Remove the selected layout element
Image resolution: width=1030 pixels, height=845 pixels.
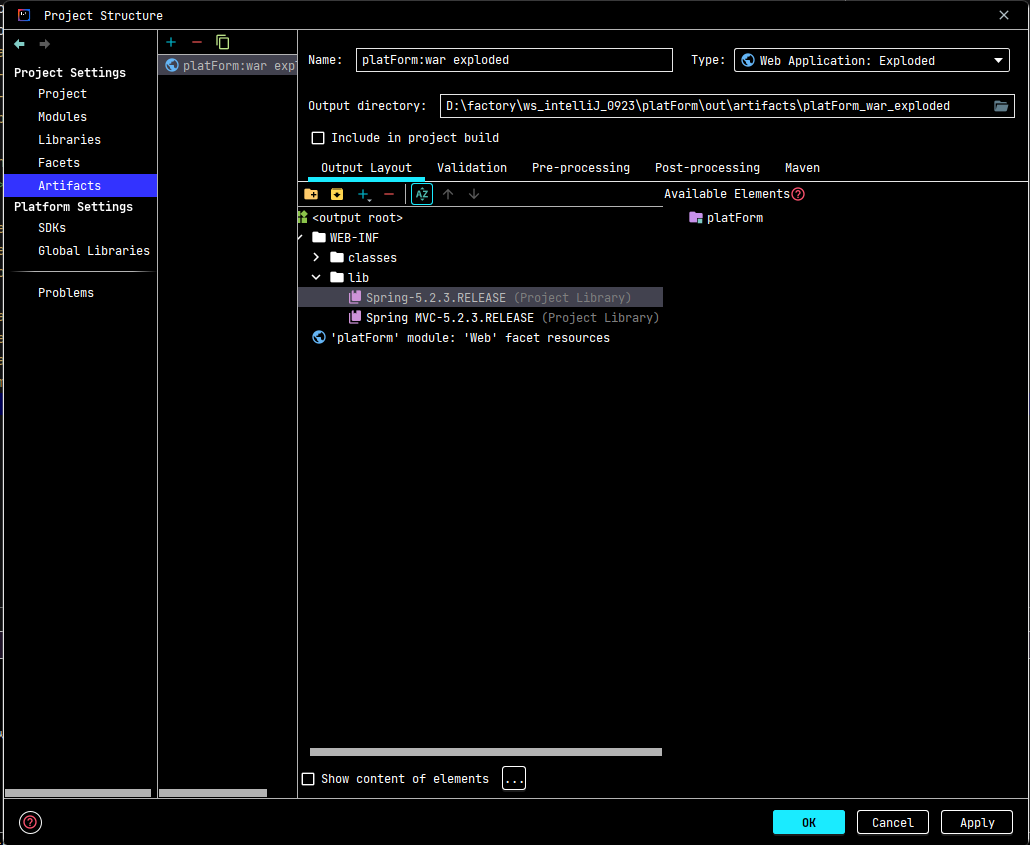coord(389,194)
